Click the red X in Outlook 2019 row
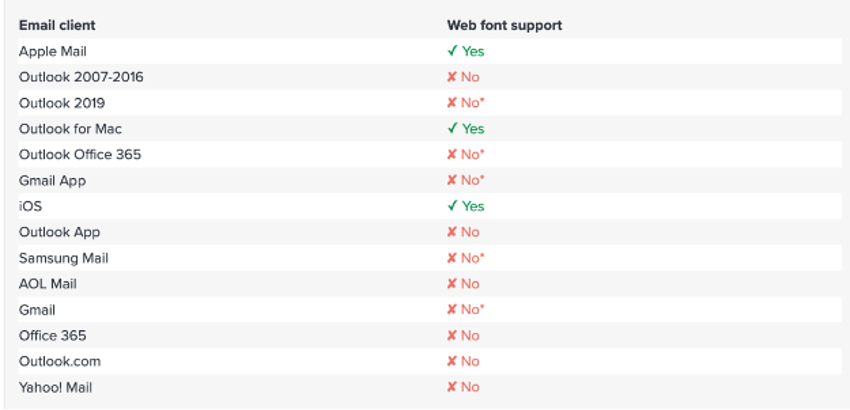Viewport: 850px width, 410px height. 452,103
